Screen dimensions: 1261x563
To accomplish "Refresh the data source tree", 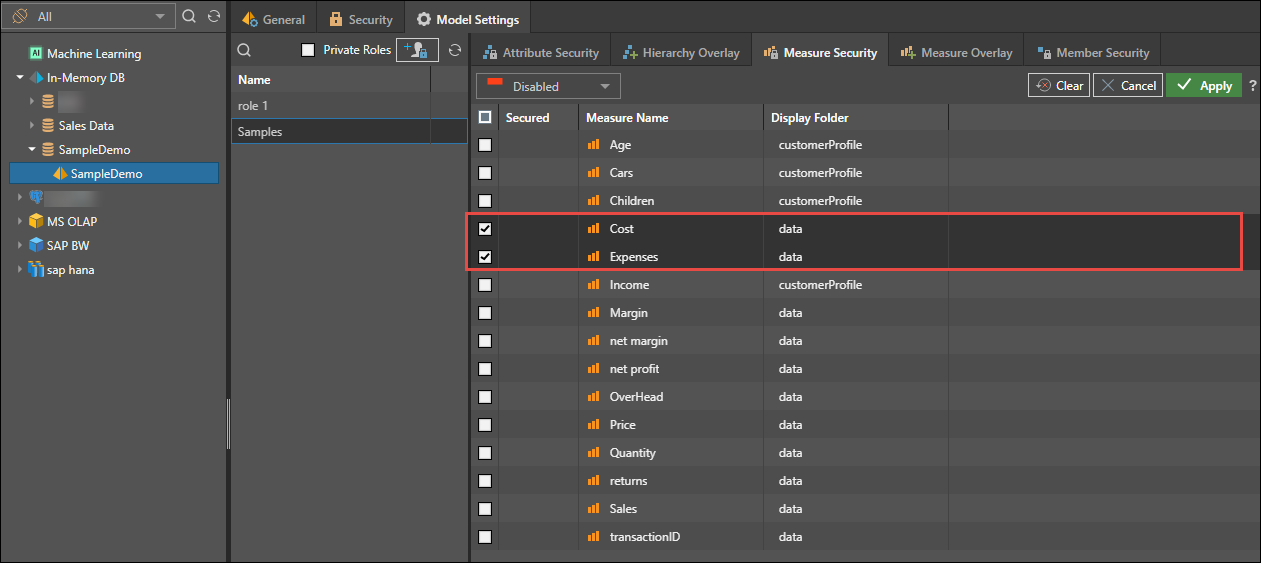I will point(213,17).
